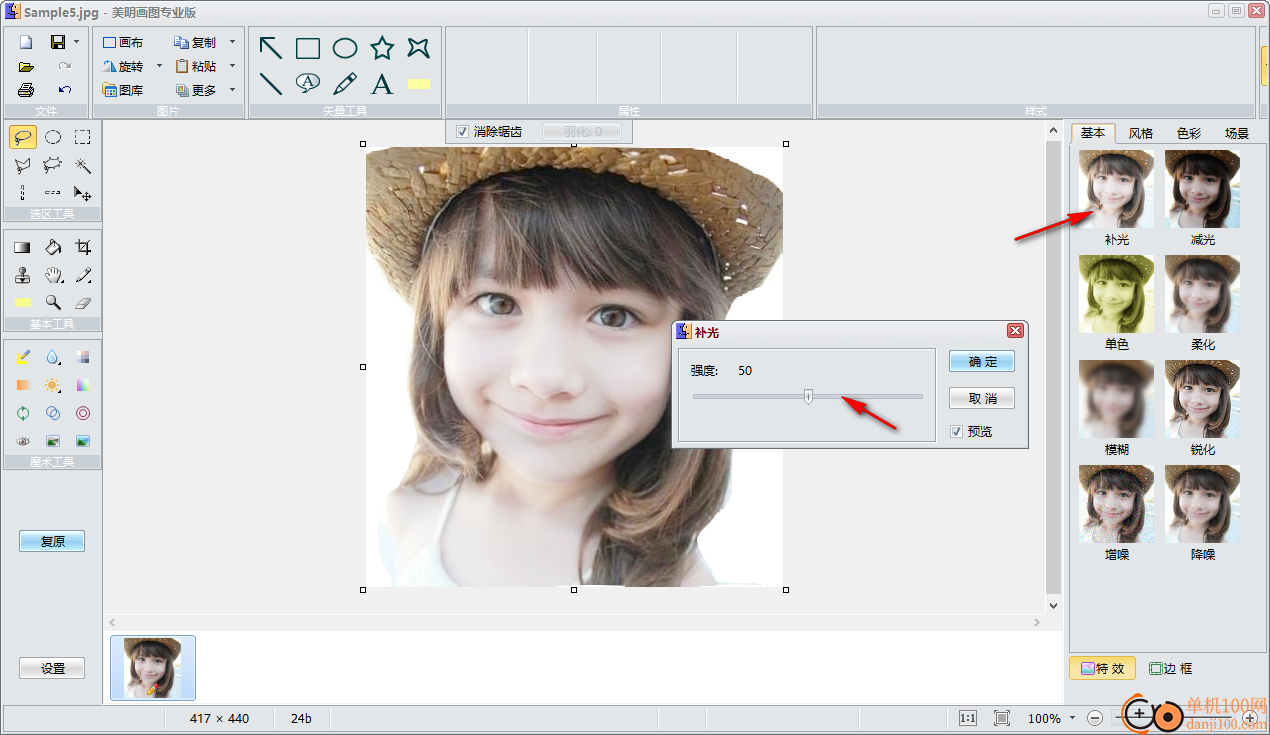This screenshot has height=735, width=1270.
Task: Pick the five-point star shape tool
Action: tap(382, 48)
